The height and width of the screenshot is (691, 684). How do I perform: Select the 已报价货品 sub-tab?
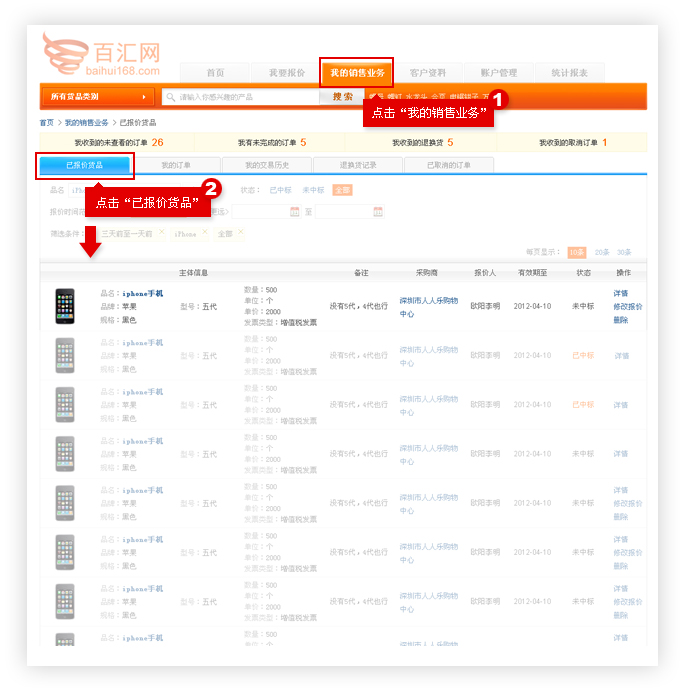click(84, 165)
